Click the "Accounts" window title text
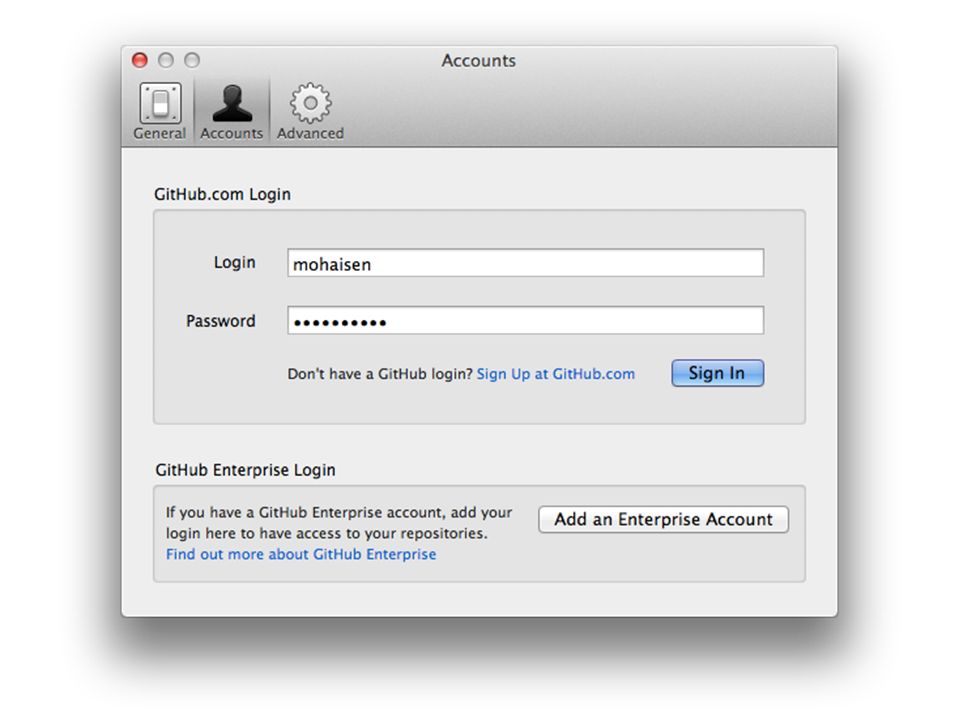960x720 pixels. tap(479, 61)
